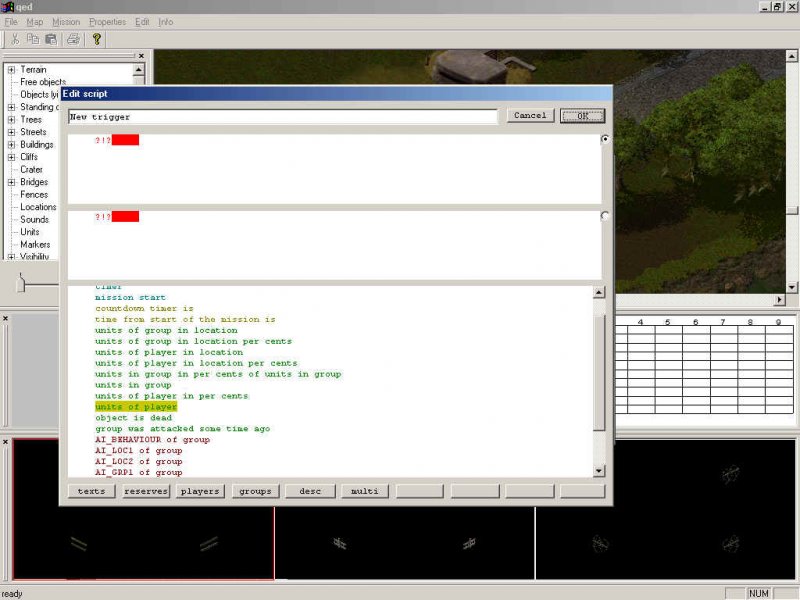Click the New trigger name field
Viewport: 800px width, 600px height.
point(282,116)
